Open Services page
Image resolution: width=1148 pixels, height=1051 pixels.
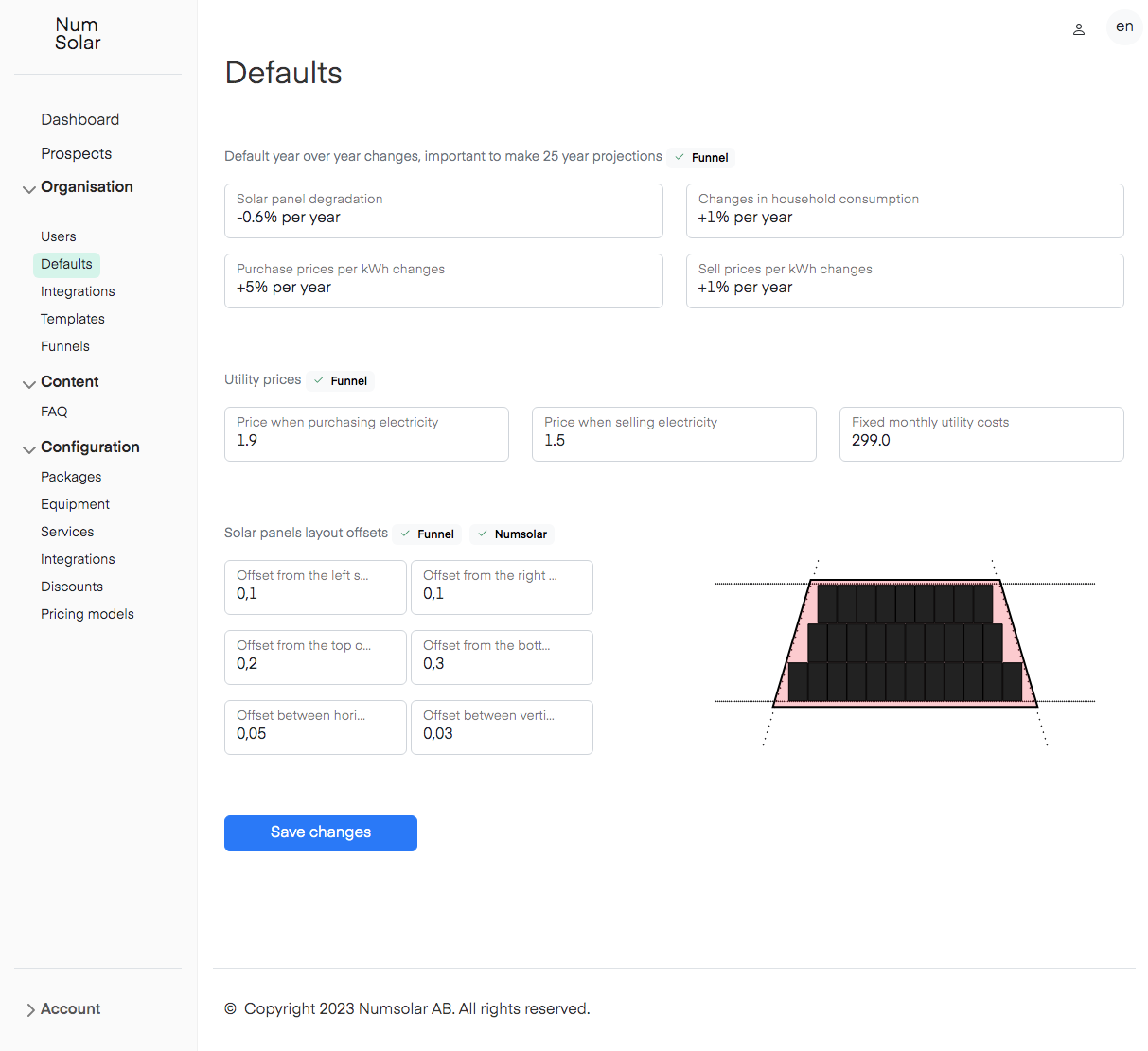[x=67, y=532]
